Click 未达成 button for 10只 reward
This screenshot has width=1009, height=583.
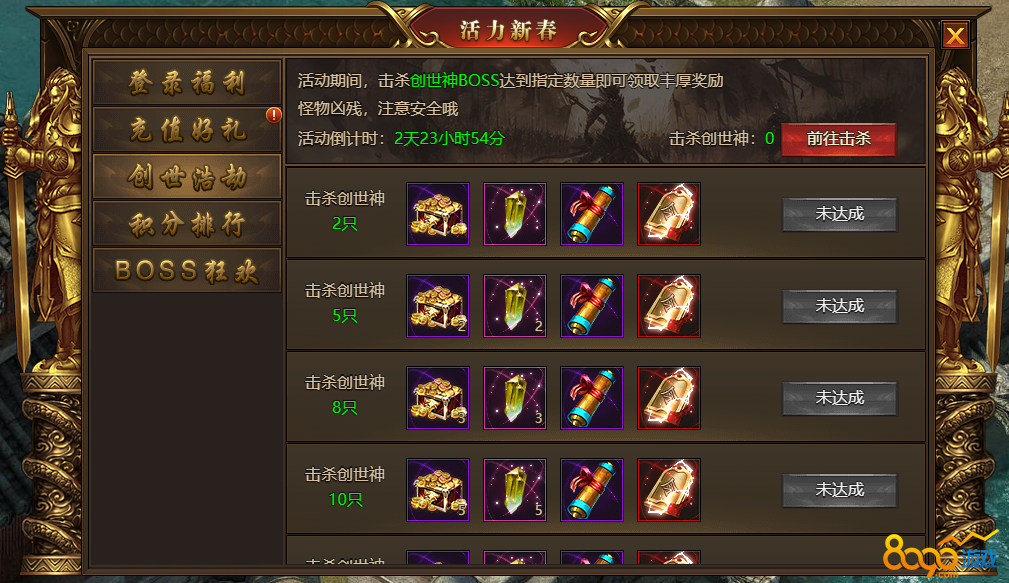pos(840,490)
